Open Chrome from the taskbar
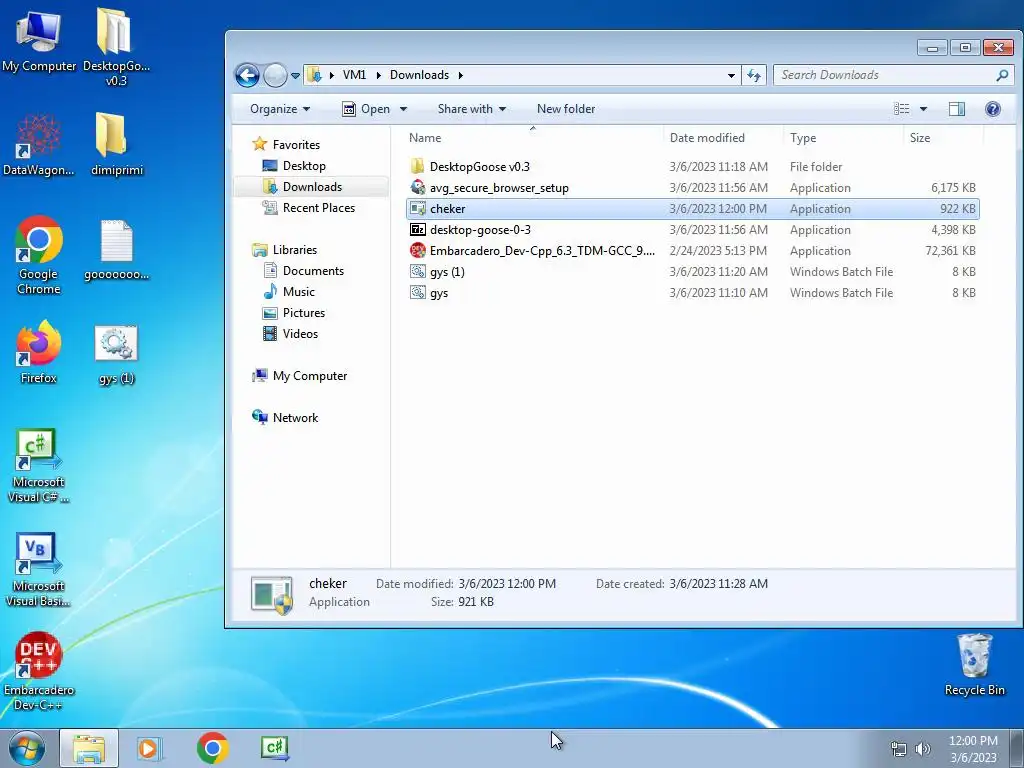The height and width of the screenshot is (768, 1024). point(212,748)
